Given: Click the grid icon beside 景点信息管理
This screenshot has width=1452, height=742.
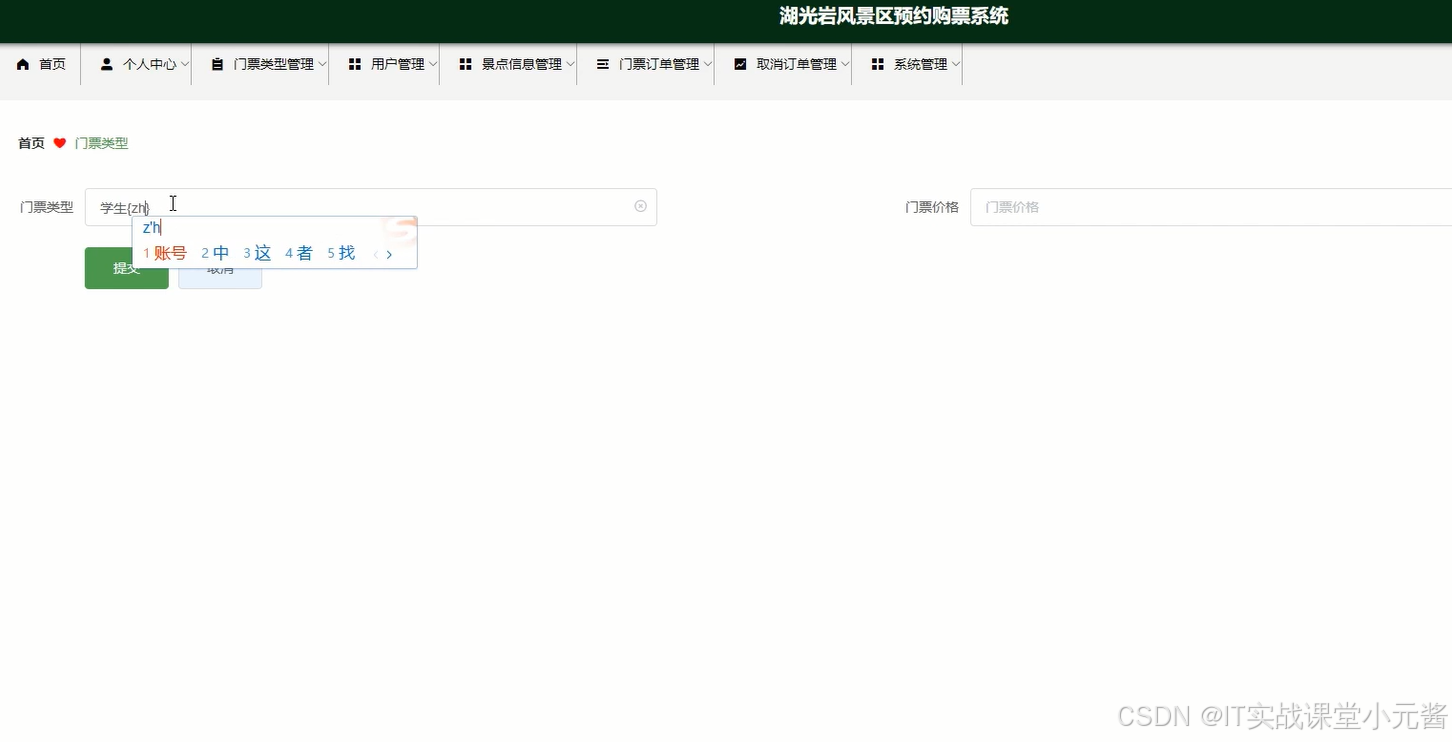Looking at the screenshot, I should point(465,64).
